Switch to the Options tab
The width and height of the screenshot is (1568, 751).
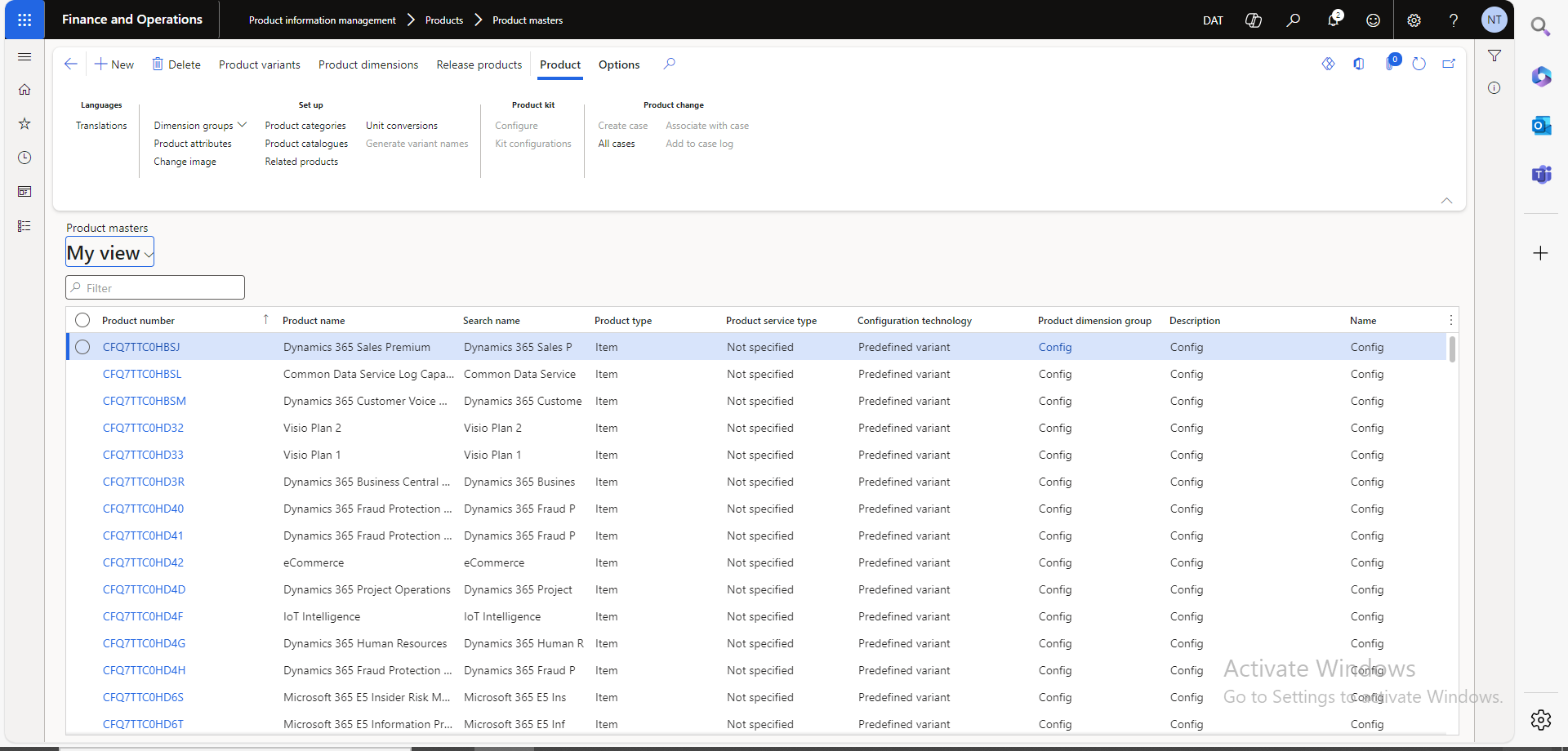(x=618, y=64)
